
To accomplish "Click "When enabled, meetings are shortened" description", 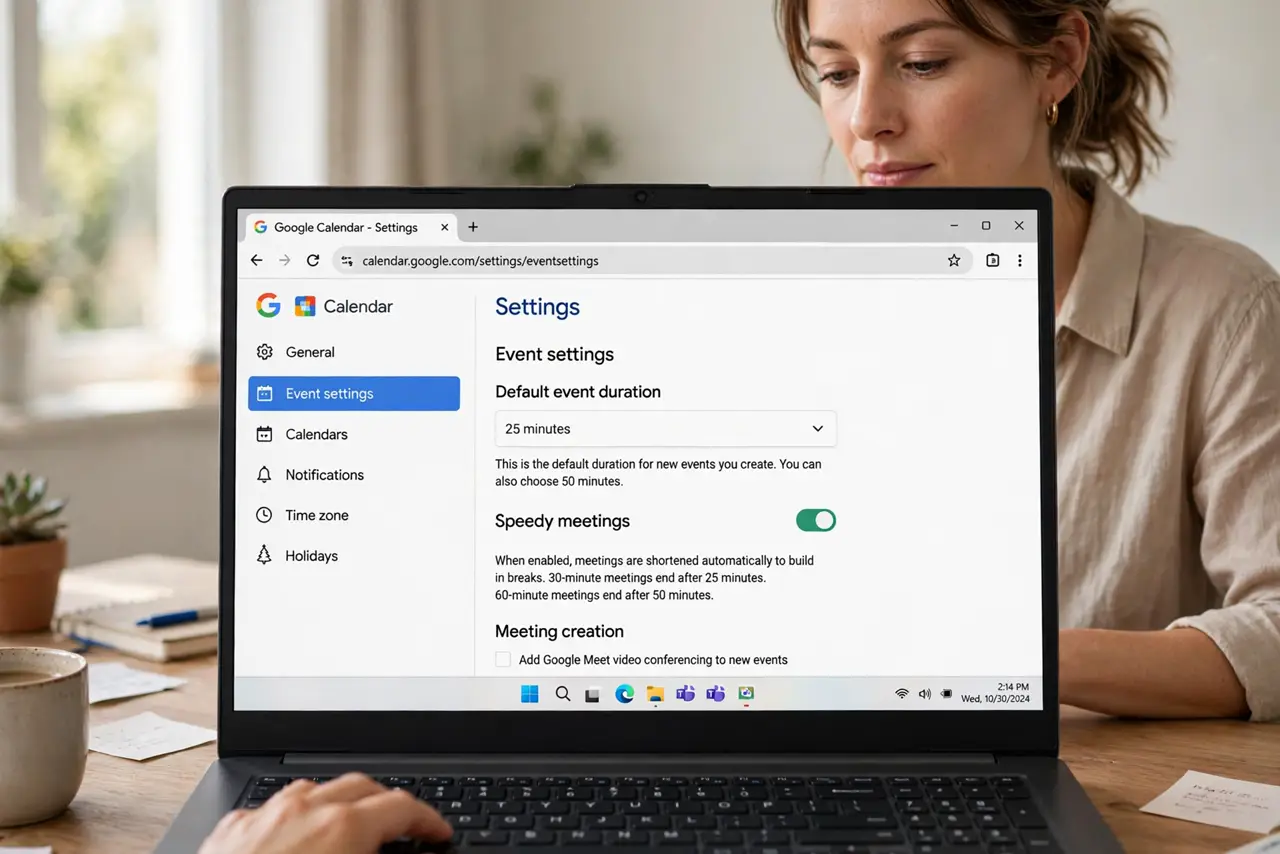I will (654, 578).
